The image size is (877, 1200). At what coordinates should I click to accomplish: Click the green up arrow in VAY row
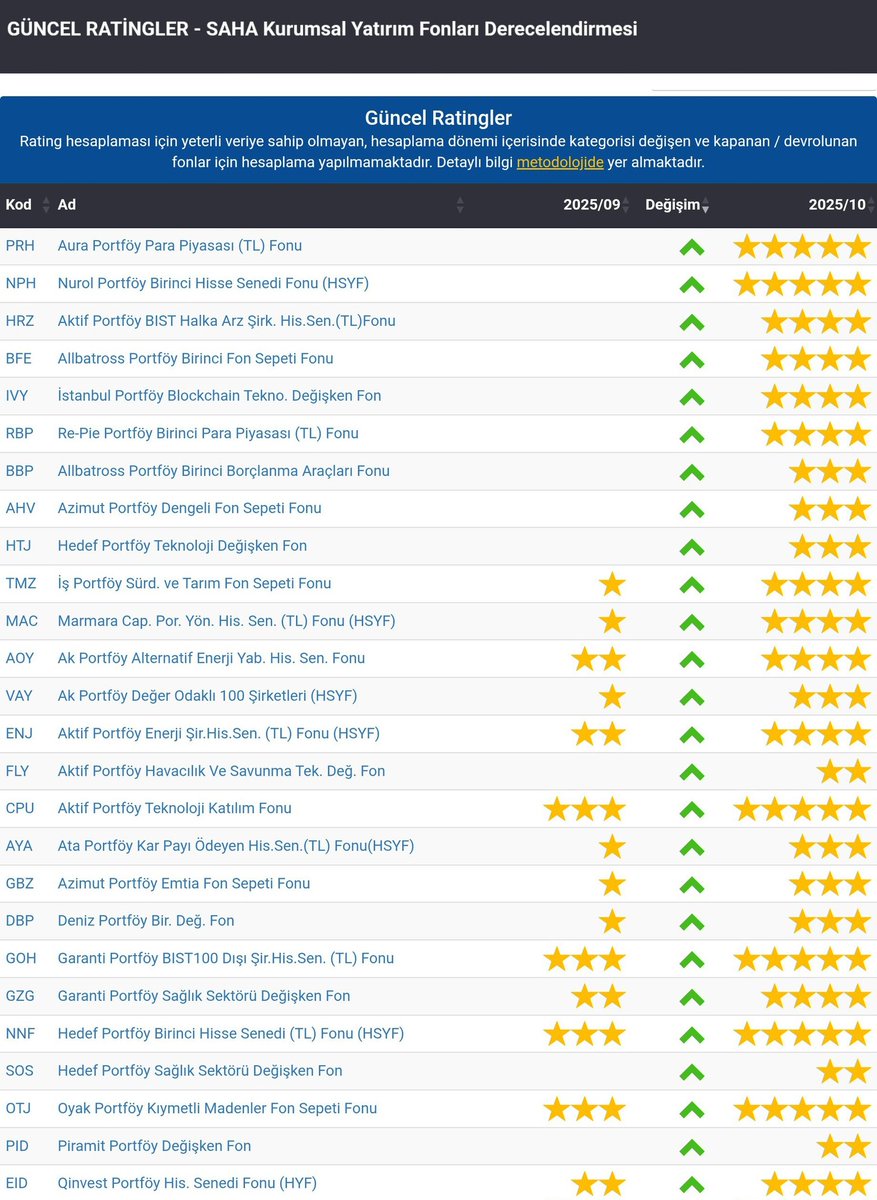(x=692, y=697)
